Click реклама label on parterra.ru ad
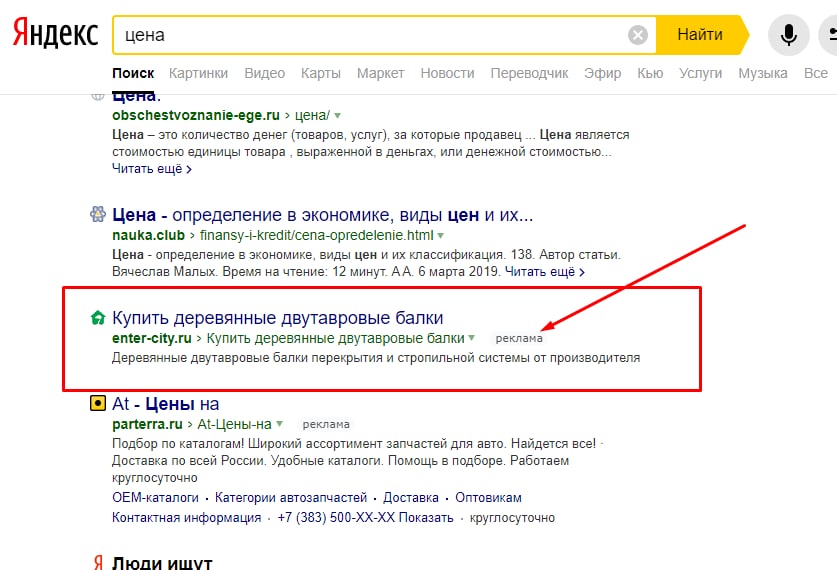This screenshot has width=837, height=570. coord(326,424)
